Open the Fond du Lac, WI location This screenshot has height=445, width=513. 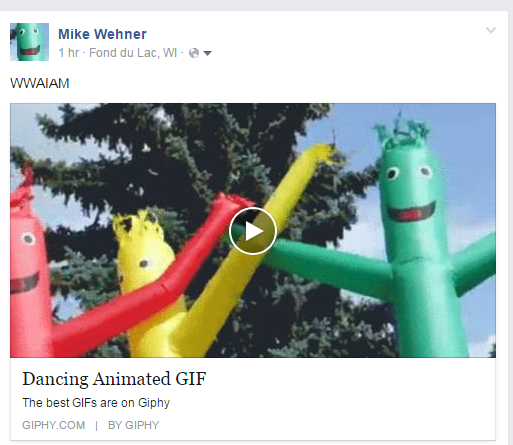pyautogui.click(x=133, y=53)
